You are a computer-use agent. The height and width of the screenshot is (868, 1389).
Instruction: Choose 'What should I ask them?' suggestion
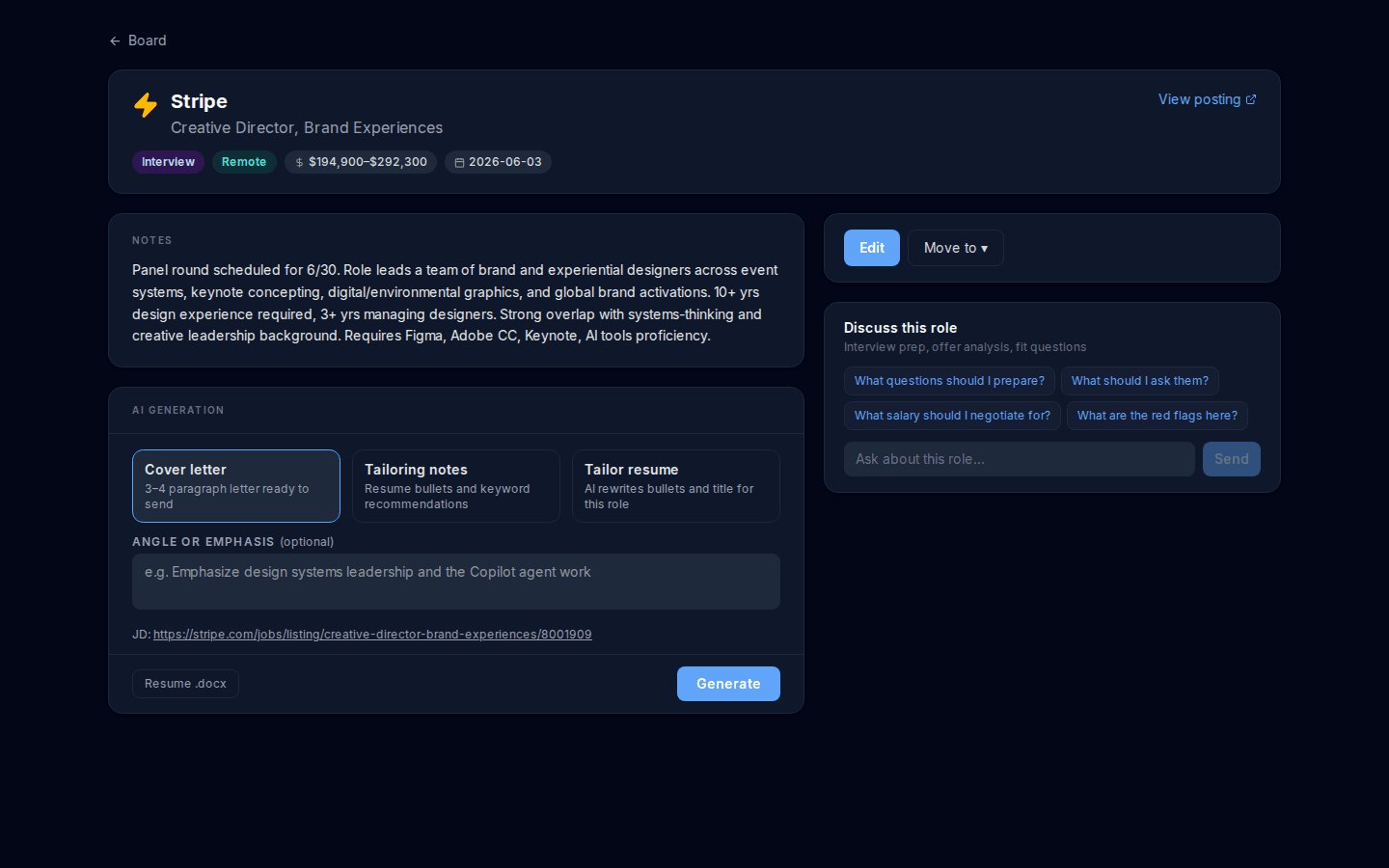pos(1140,381)
